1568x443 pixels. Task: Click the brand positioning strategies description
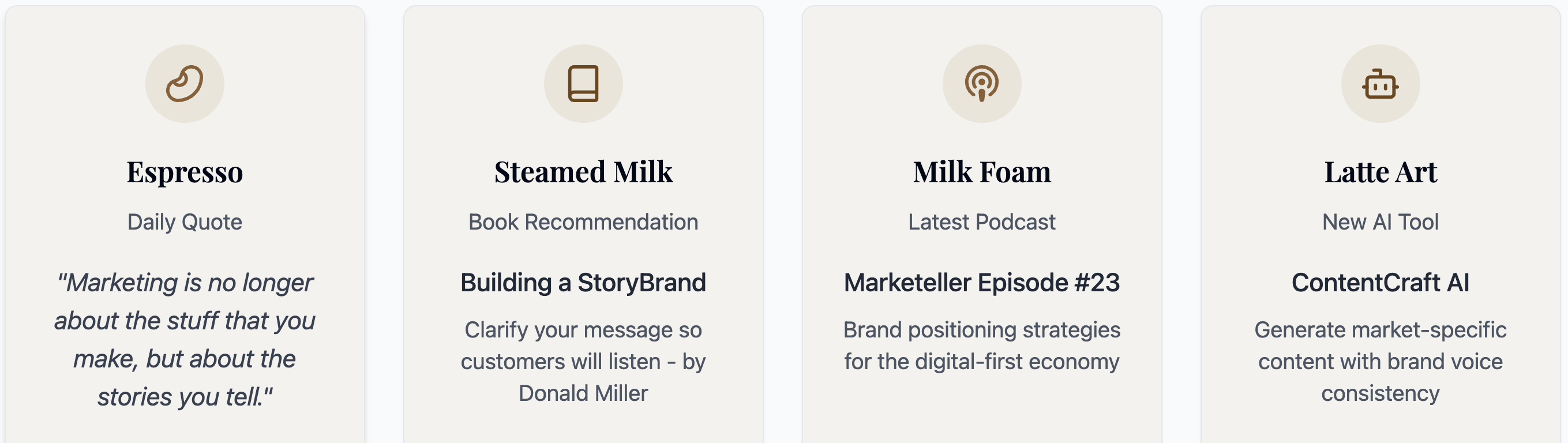pyautogui.click(x=981, y=346)
